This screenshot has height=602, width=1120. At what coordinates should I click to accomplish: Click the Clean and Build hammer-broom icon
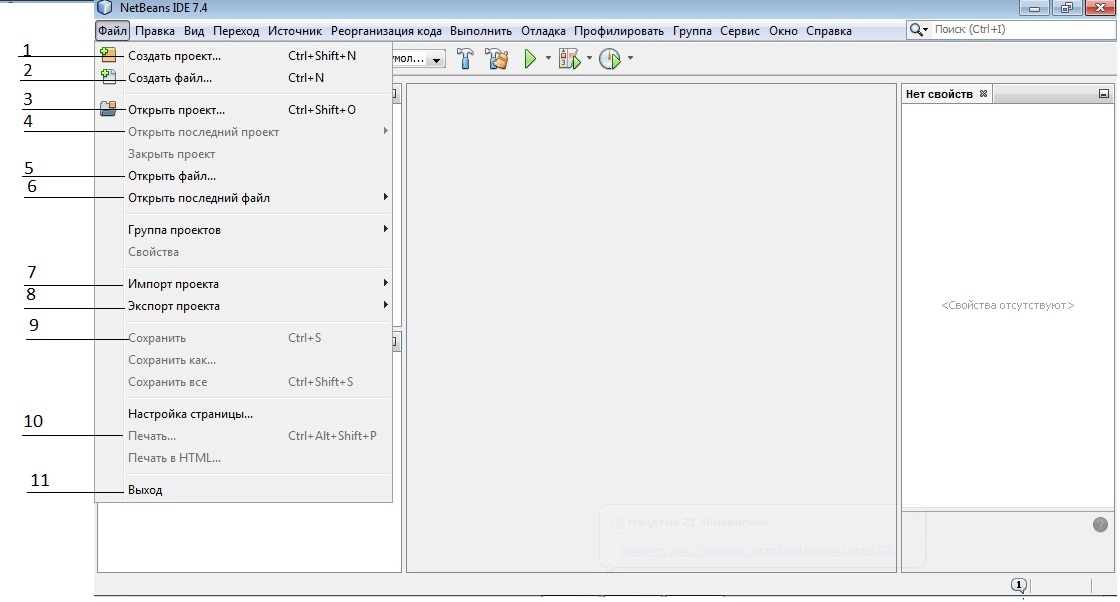(496, 59)
